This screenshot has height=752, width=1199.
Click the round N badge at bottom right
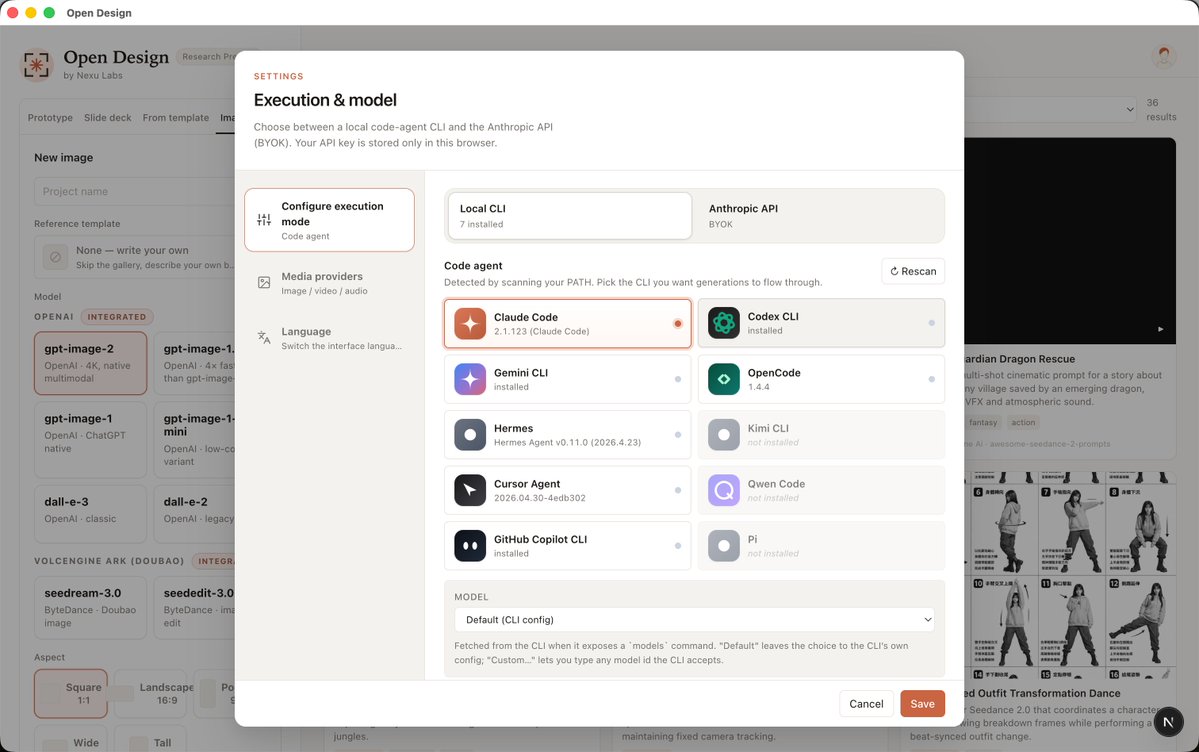1168,721
